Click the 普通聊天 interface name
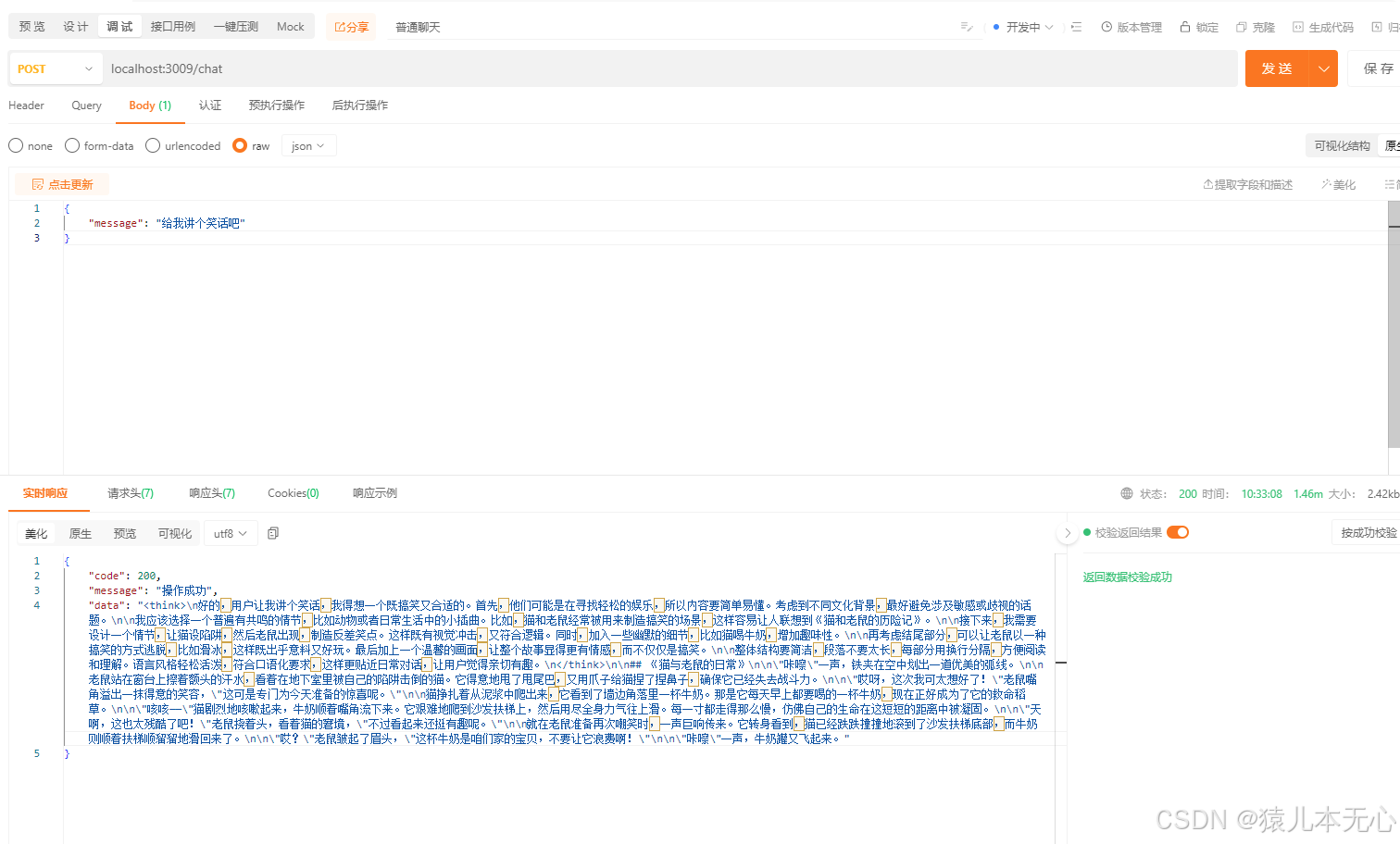 pos(418,27)
